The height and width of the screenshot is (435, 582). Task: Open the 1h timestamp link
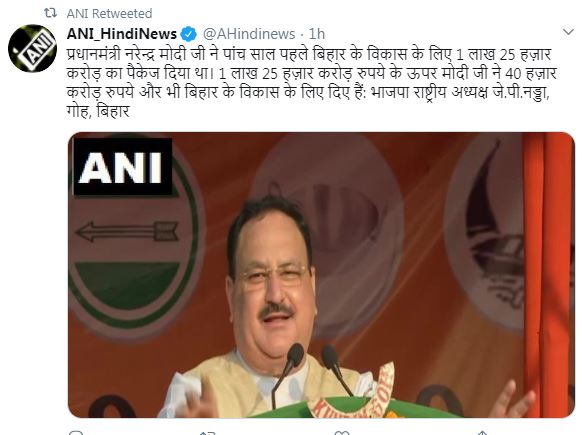coord(317,34)
